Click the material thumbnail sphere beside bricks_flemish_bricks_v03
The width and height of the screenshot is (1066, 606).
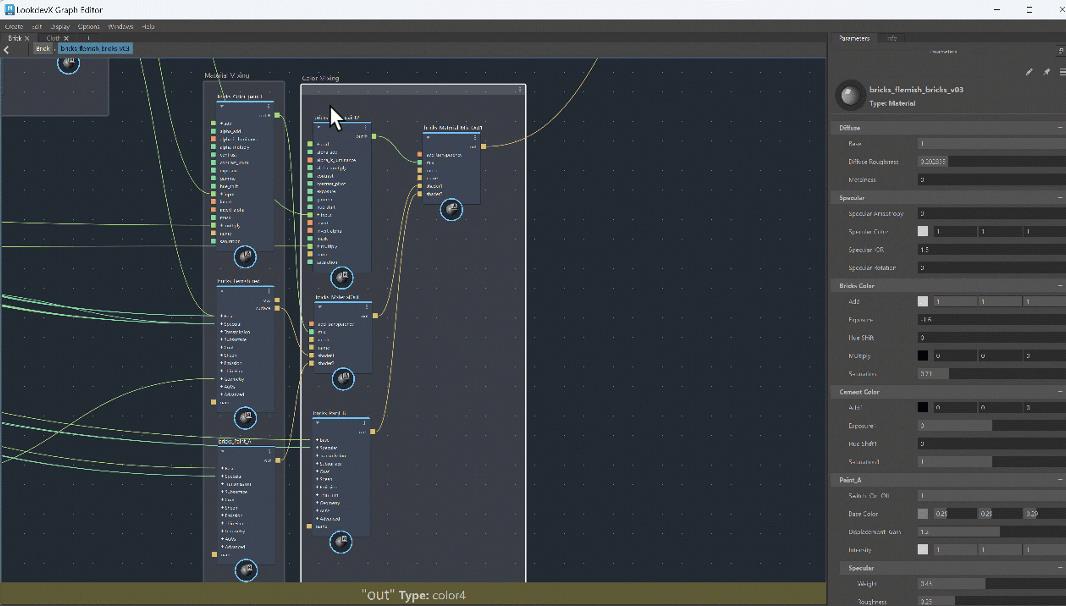(x=849, y=93)
